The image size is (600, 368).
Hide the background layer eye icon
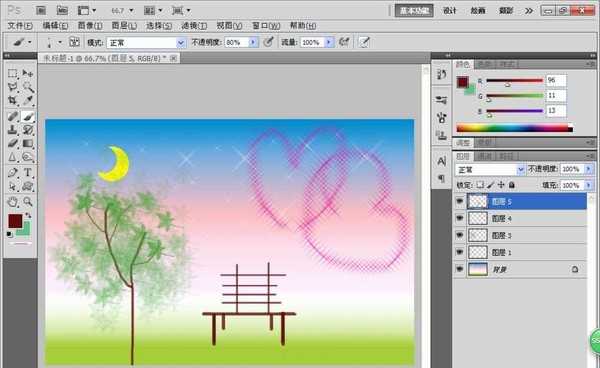pos(460,269)
